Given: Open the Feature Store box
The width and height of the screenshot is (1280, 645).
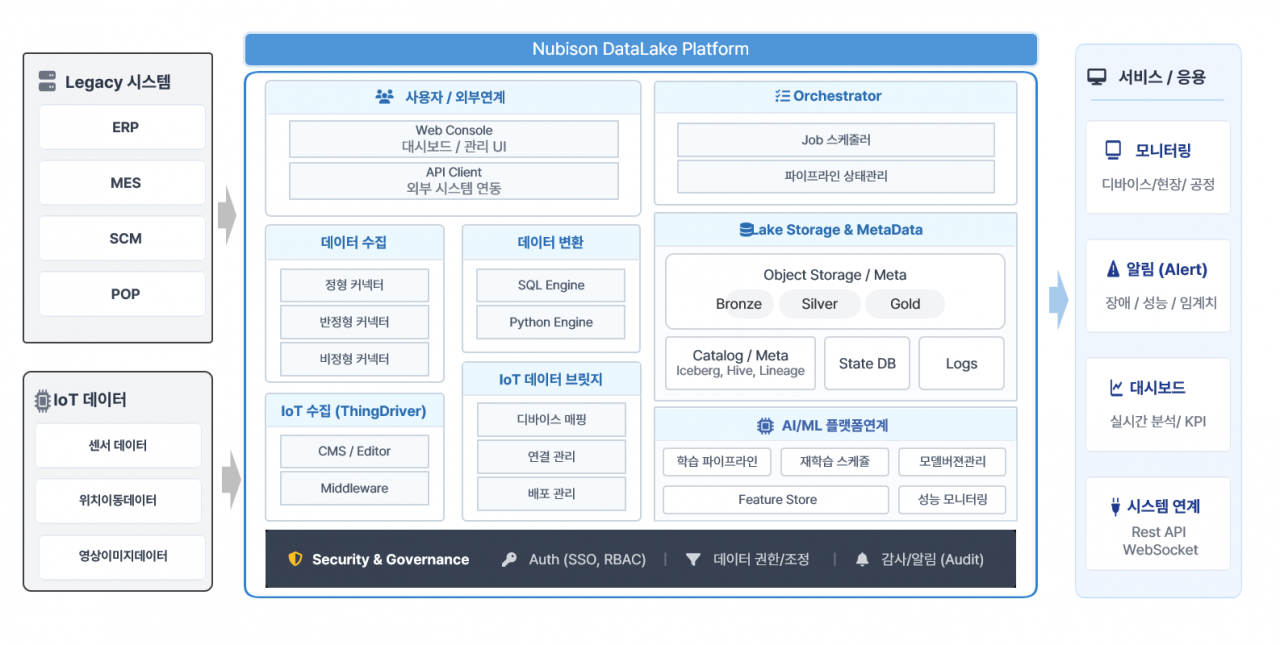Looking at the screenshot, I should point(776,500).
